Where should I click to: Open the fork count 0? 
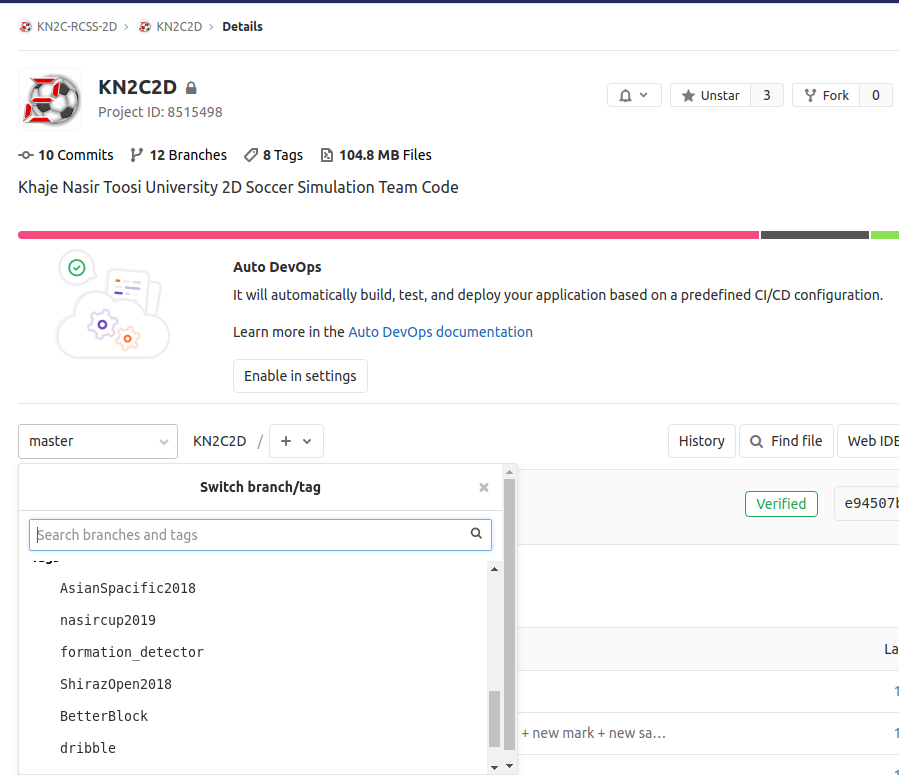point(875,95)
